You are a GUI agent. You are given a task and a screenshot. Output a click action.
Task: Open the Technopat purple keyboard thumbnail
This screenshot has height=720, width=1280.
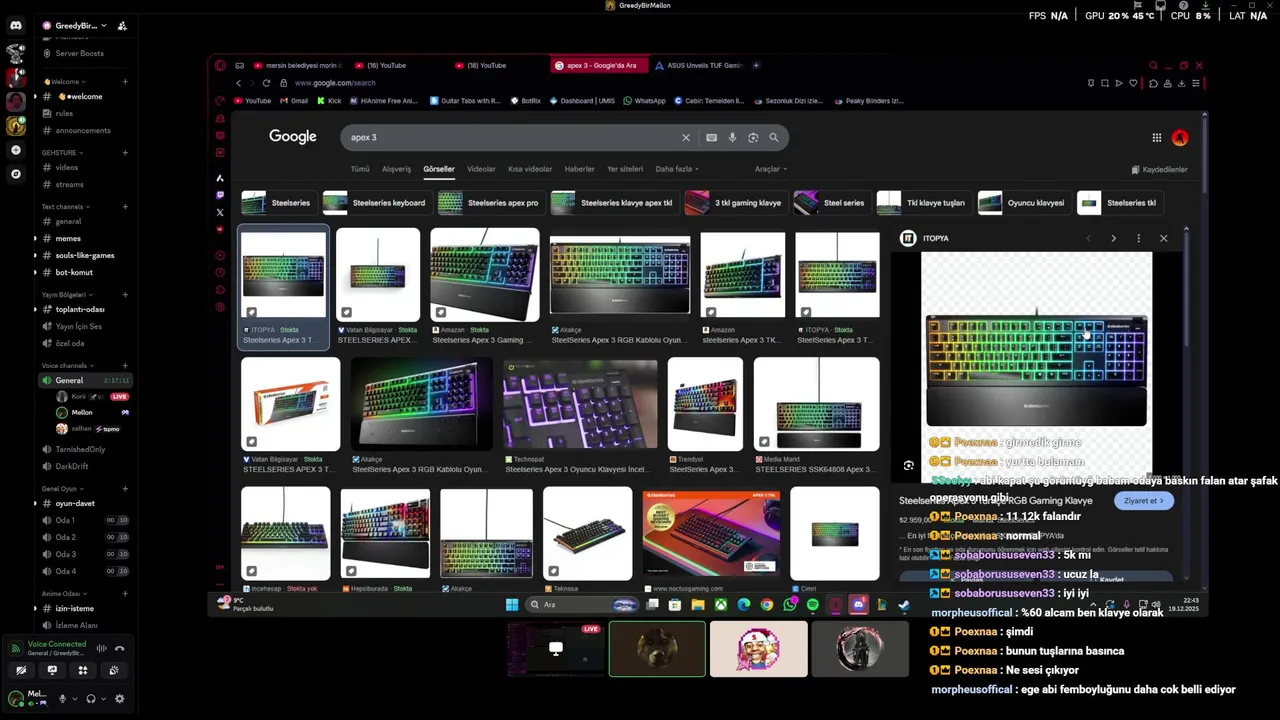580,404
